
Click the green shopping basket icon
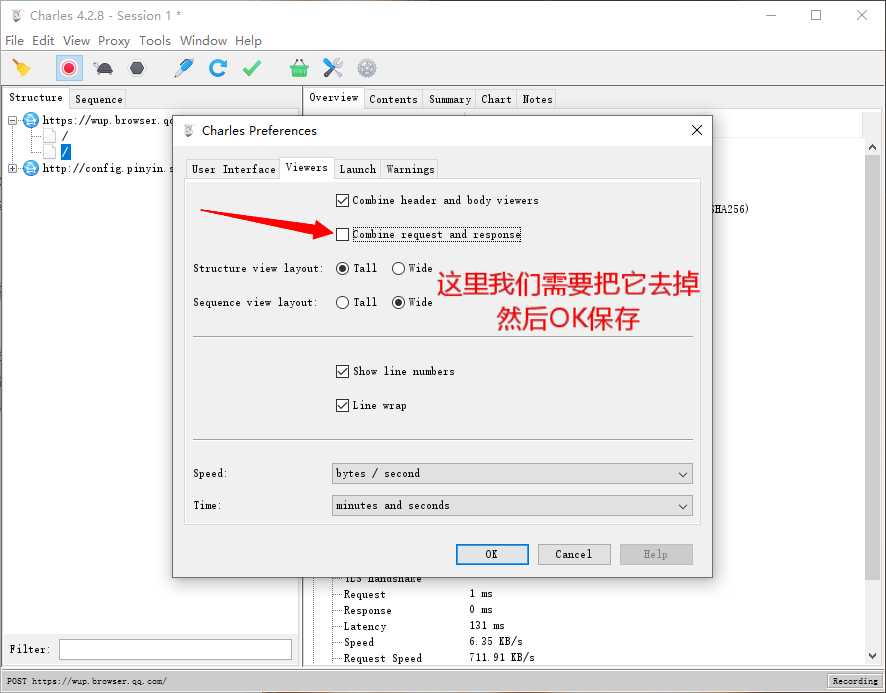[x=299, y=68]
